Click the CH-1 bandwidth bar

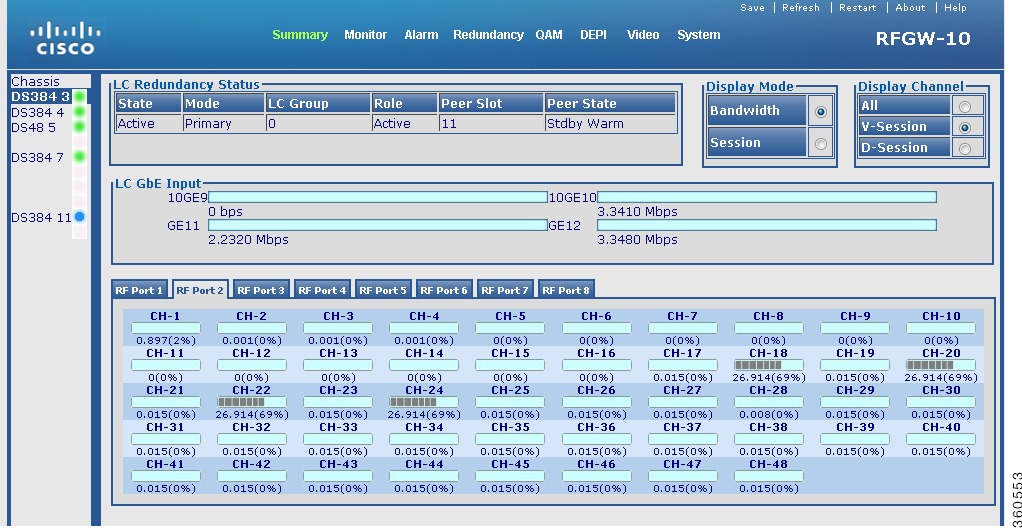tap(166, 328)
